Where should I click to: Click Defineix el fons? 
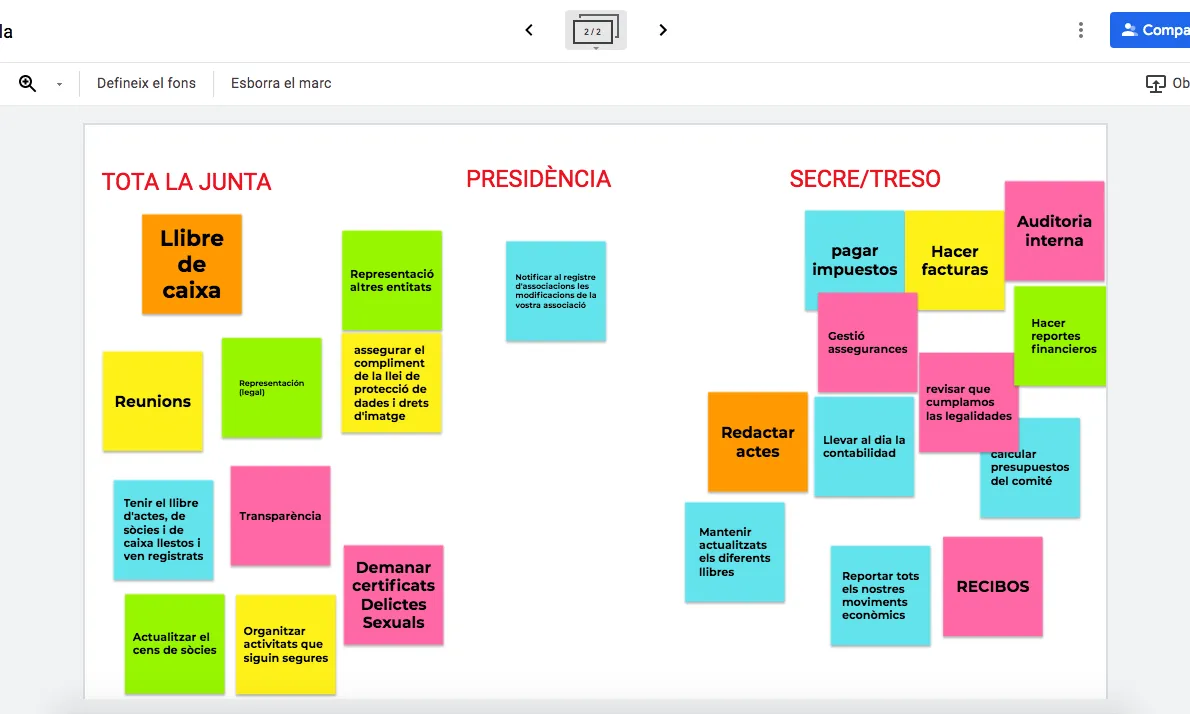[x=146, y=83]
